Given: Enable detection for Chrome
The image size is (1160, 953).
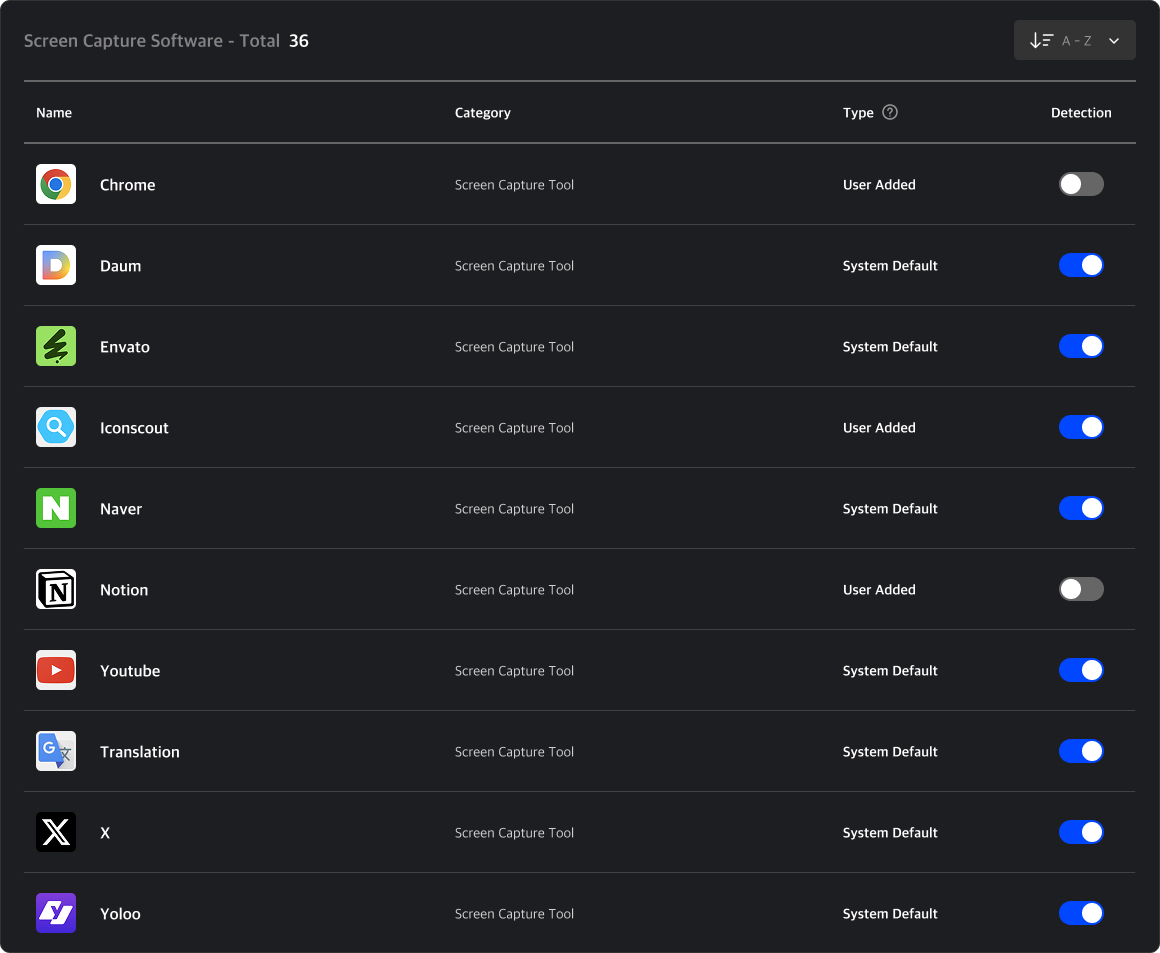Looking at the screenshot, I should (1081, 184).
